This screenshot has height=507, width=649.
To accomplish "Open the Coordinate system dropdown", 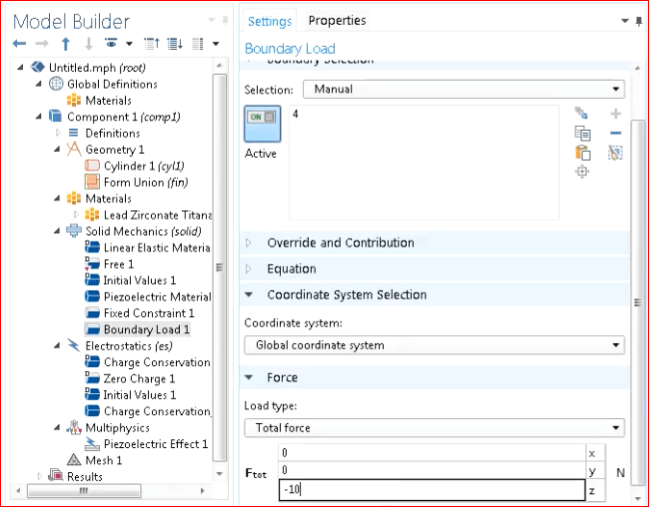I will (x=434, y=345).
